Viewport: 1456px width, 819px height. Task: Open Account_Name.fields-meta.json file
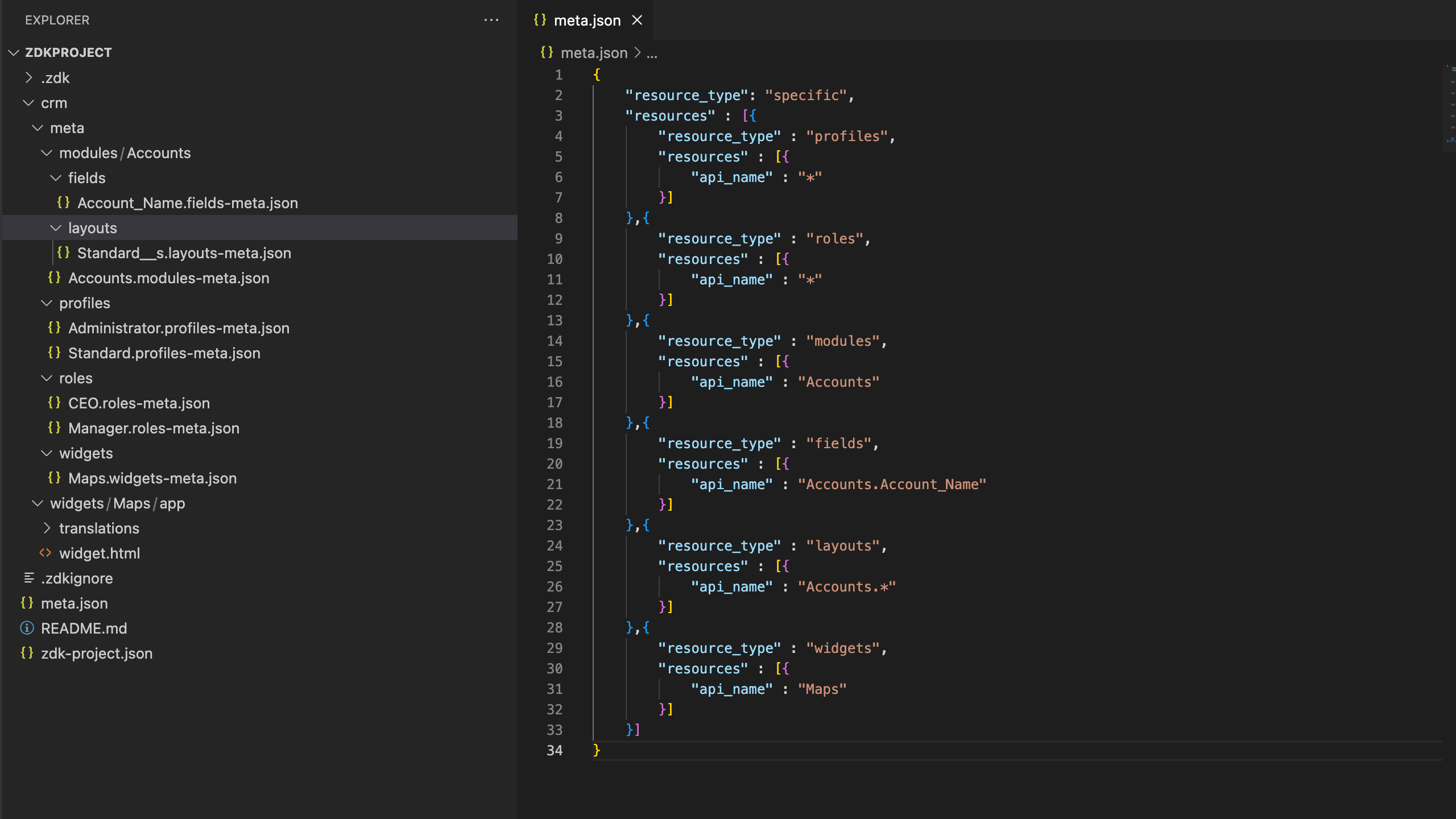[188, 202]
